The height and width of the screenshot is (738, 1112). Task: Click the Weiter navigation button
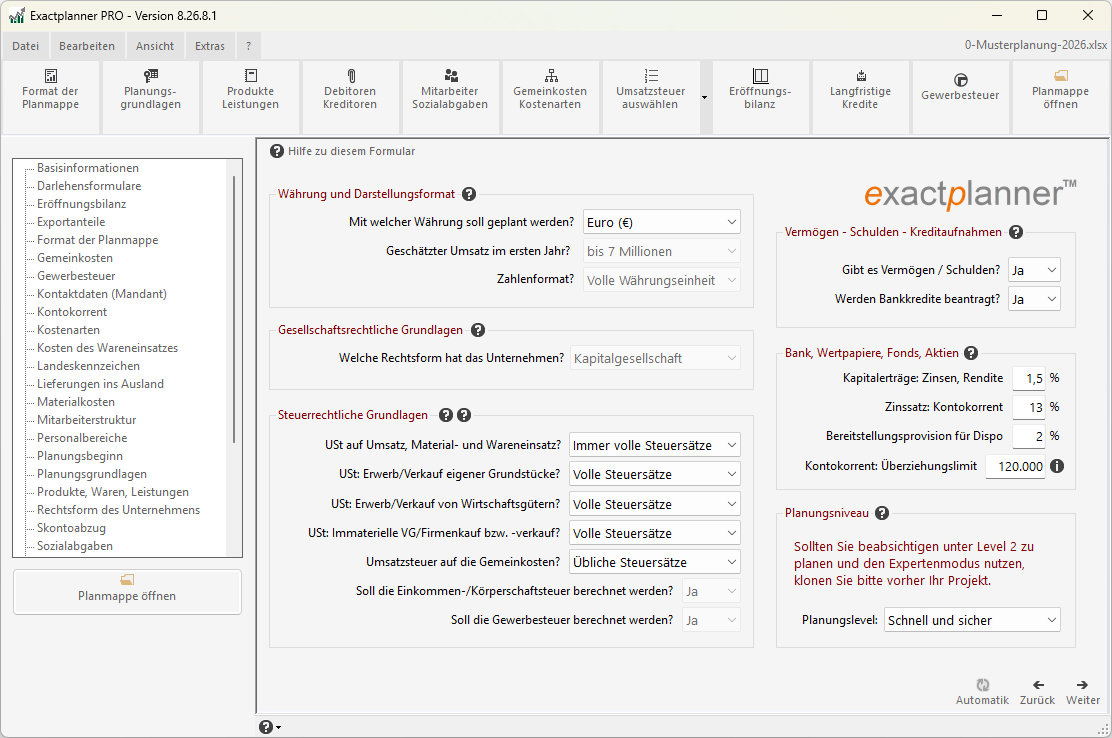[1082, 692]
